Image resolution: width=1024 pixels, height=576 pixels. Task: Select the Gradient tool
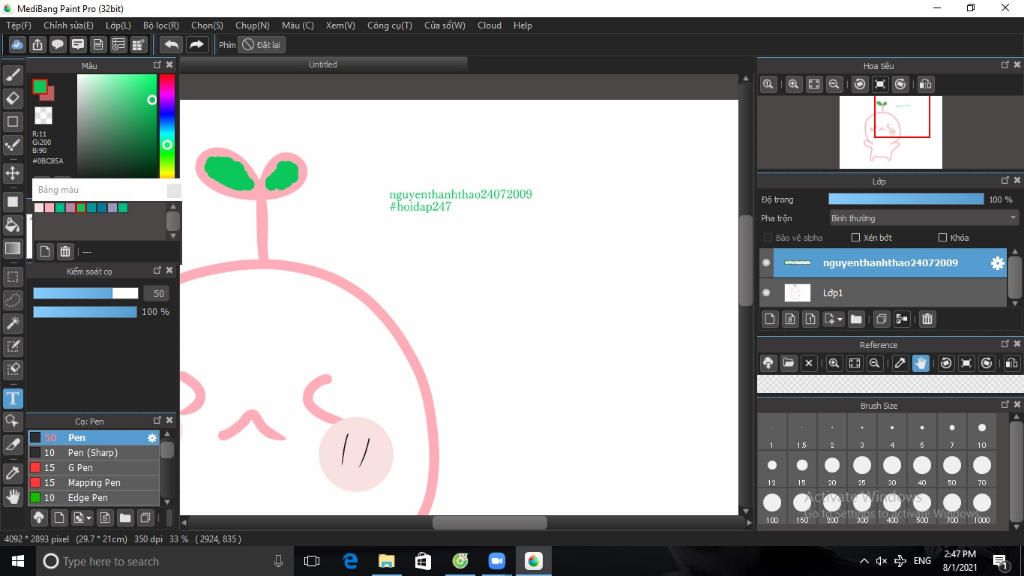pos(12,248)
